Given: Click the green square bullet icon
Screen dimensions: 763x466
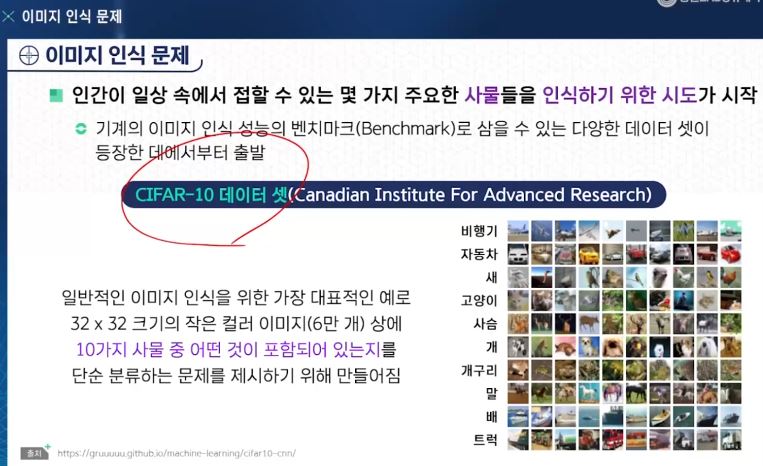Looking at the screenshot, I should pyautogui.click(x=56, y=95).
